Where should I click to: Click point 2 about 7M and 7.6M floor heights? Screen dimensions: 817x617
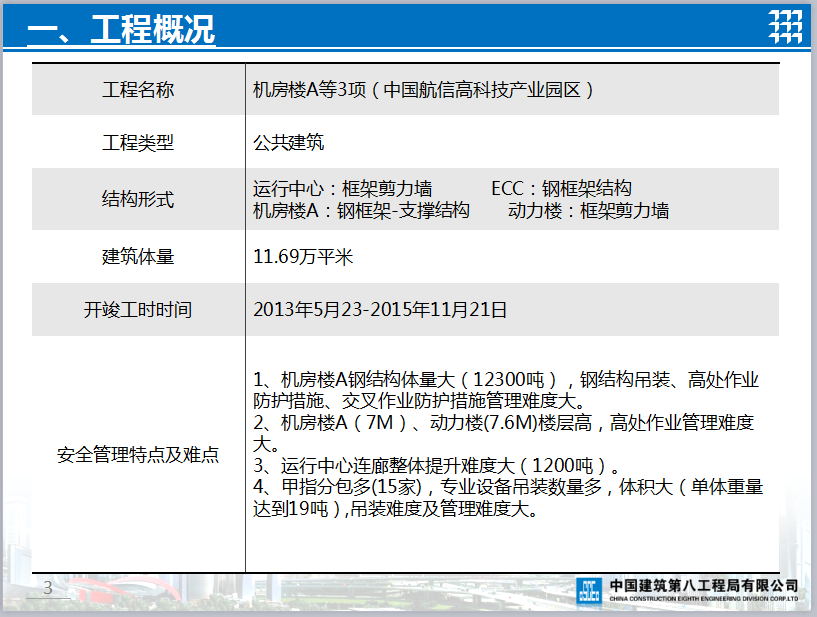[x=504, y=433]
